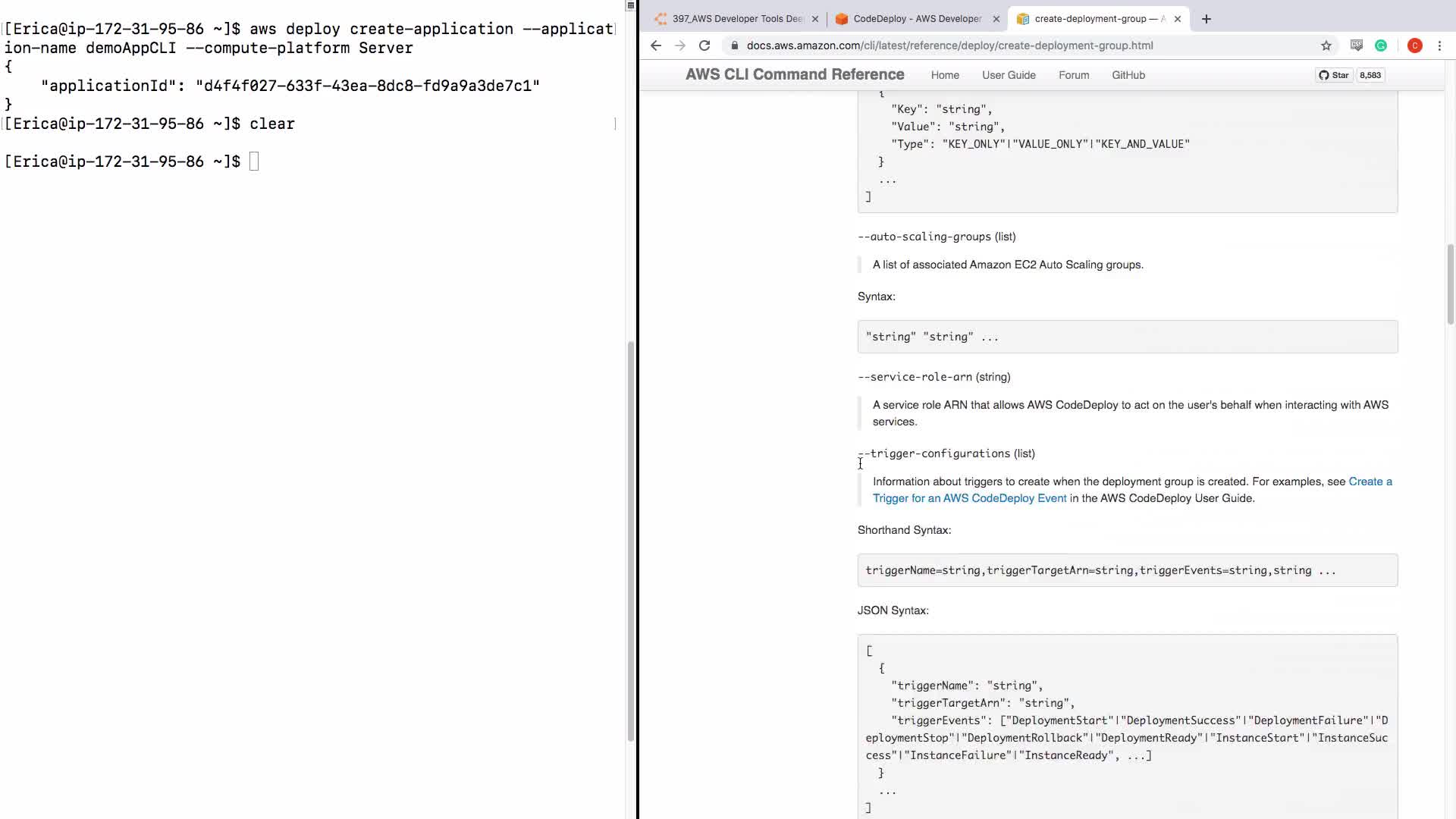Click the browser page vertical scrollbar
Image resolution: width=1456 pixels, height=819 pixels.
pyautogui.click(x=1450, y=284)
